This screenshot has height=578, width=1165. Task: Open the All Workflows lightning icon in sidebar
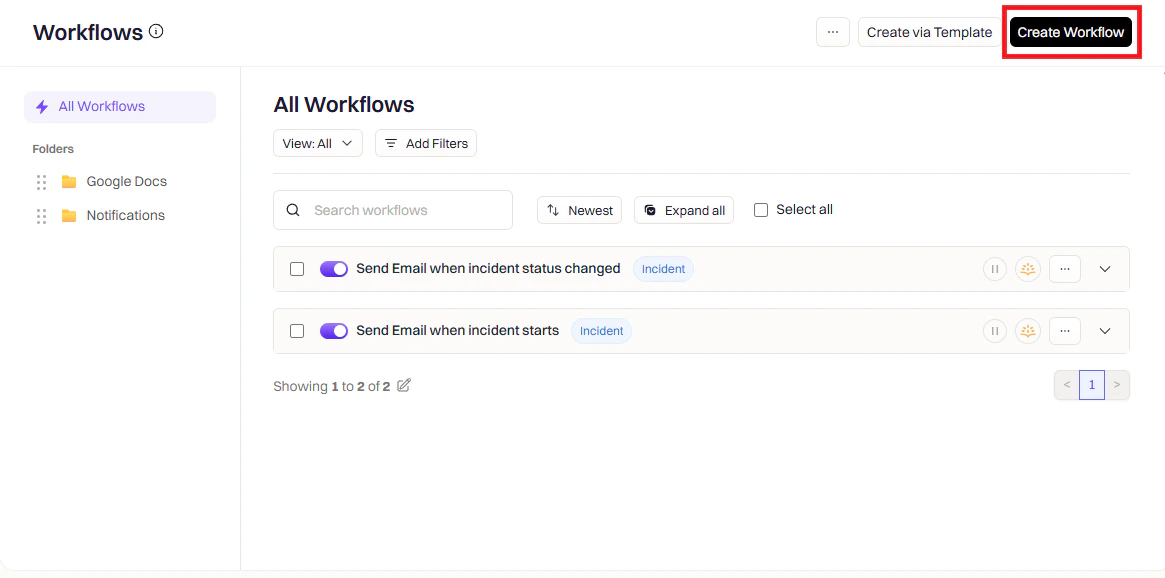40,106
